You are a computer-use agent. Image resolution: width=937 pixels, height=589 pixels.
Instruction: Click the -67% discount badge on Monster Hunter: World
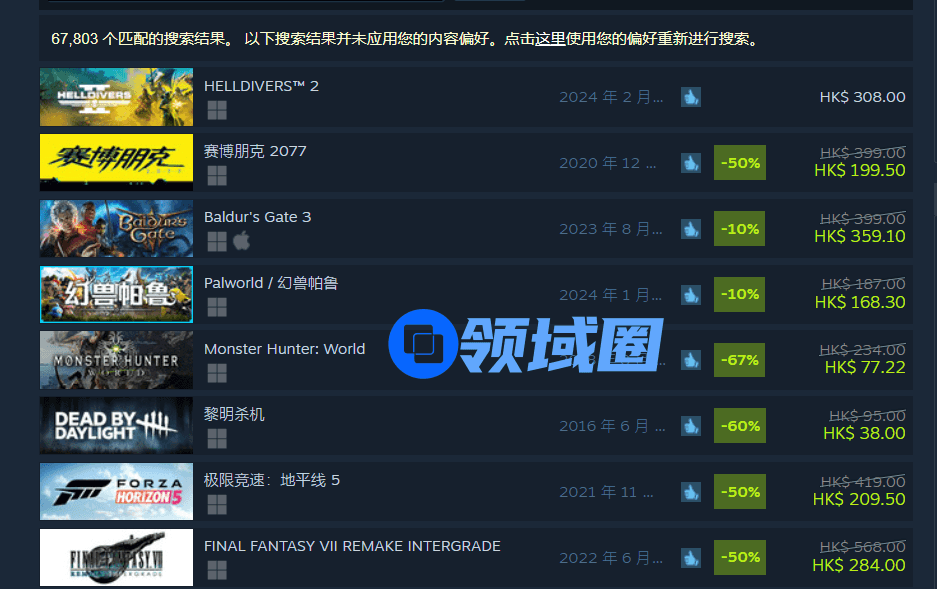tap(739, 360)
